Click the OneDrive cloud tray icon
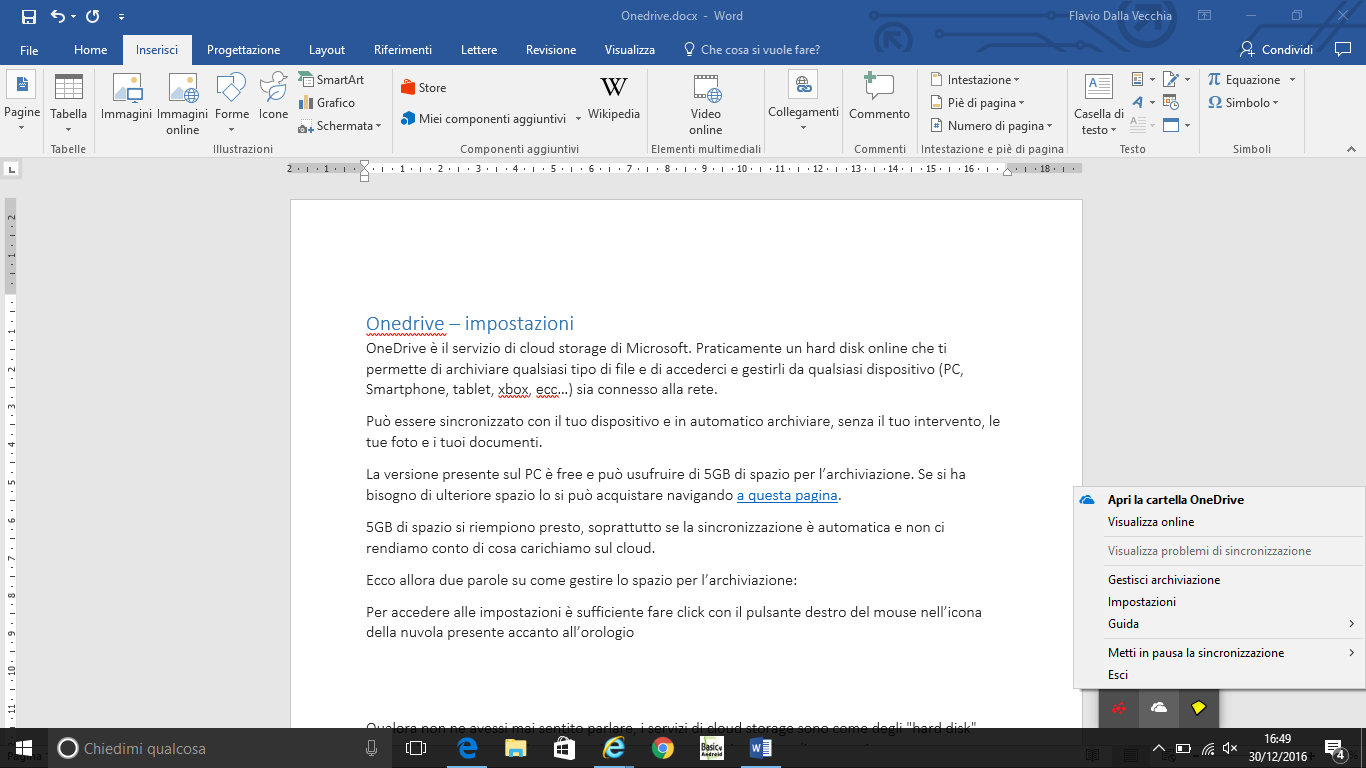The height and width of the screenshot is (768, 1366). click(x=1159, y=708)
